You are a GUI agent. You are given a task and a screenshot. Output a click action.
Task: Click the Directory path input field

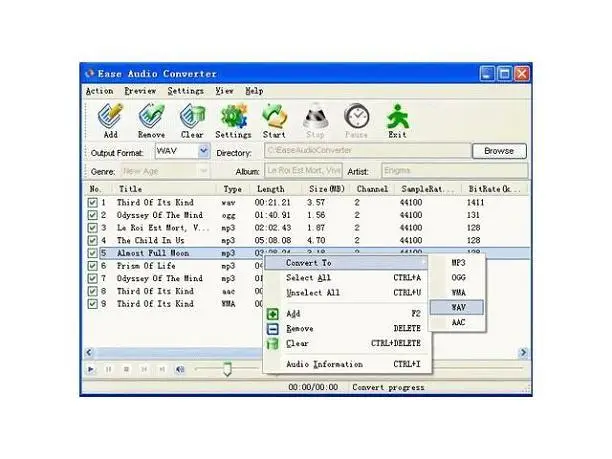pyautogui.click(x=368, y=151)
